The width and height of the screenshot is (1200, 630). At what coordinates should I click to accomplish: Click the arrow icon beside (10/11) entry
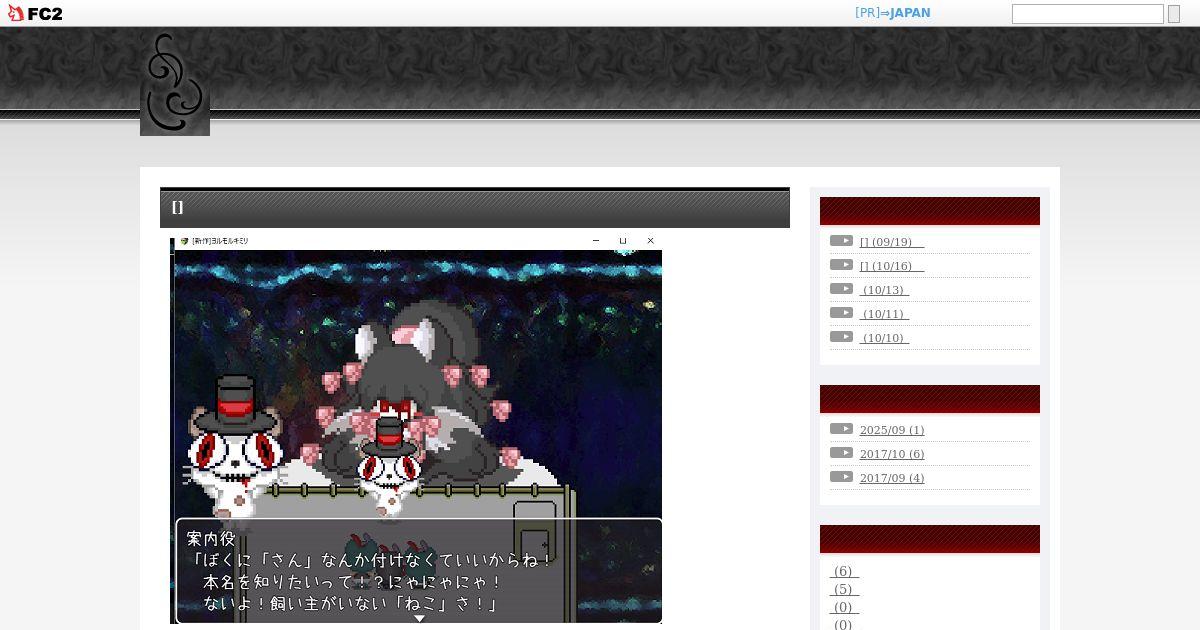(x=842, y=313)
